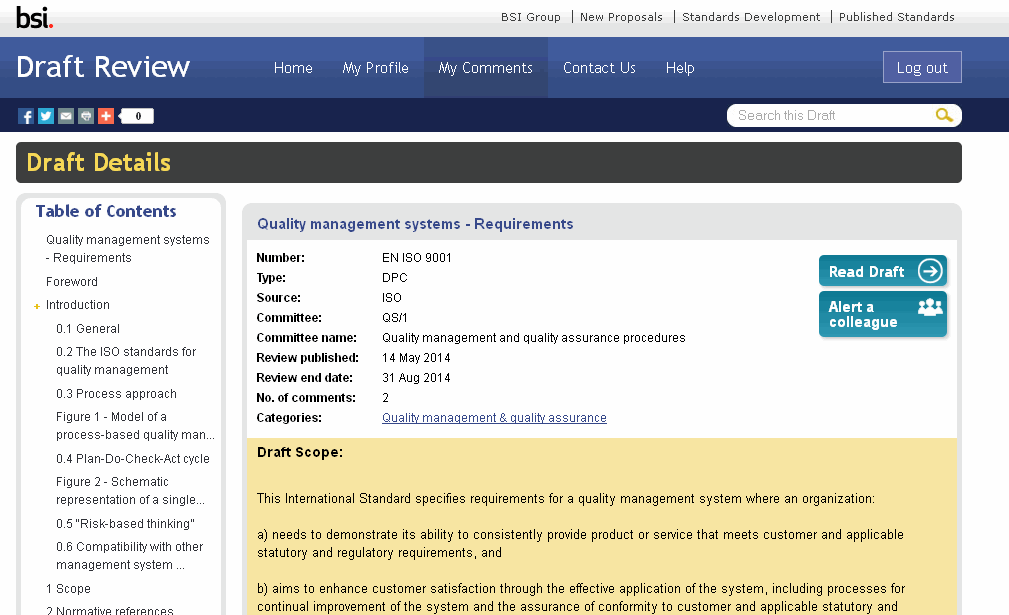
Task: Open section 0.1 General
Action: tap(88, 329)
